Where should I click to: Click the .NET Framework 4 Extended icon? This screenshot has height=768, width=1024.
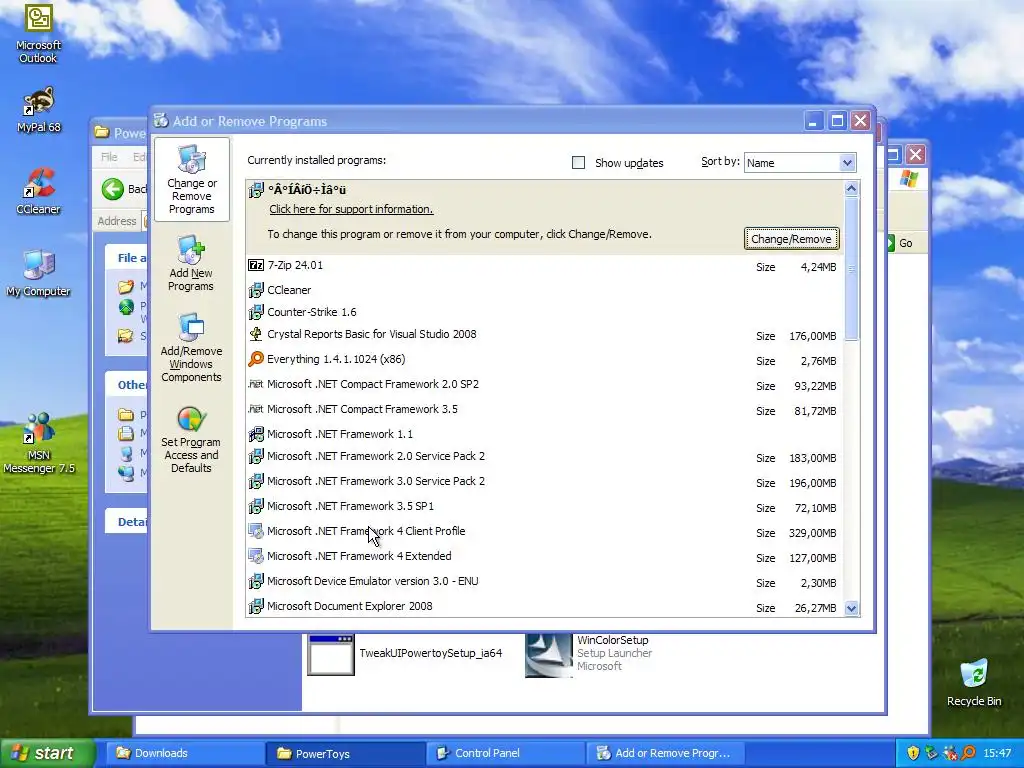[256, 556]
